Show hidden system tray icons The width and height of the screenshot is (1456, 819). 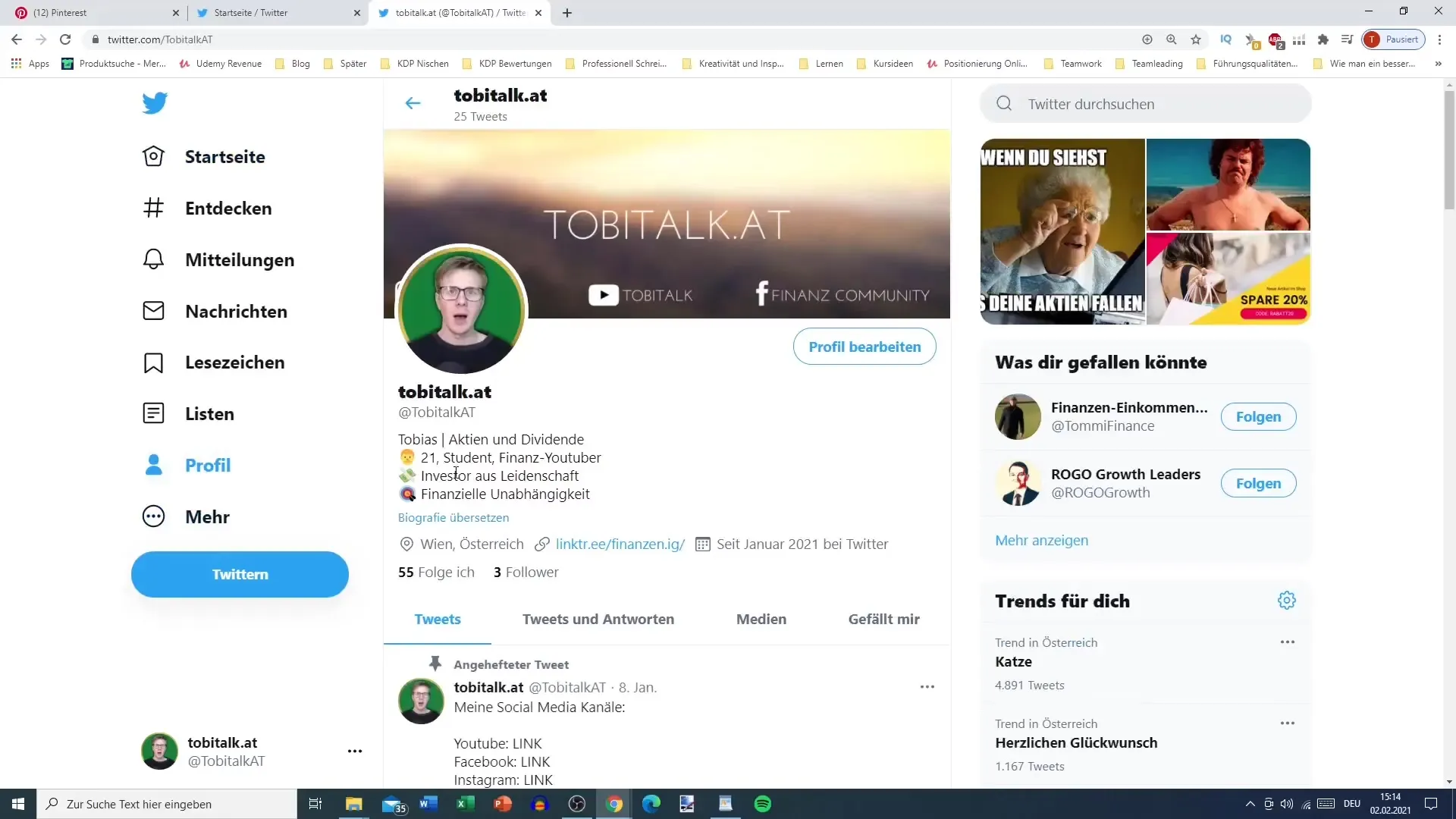pos(1250,804)
